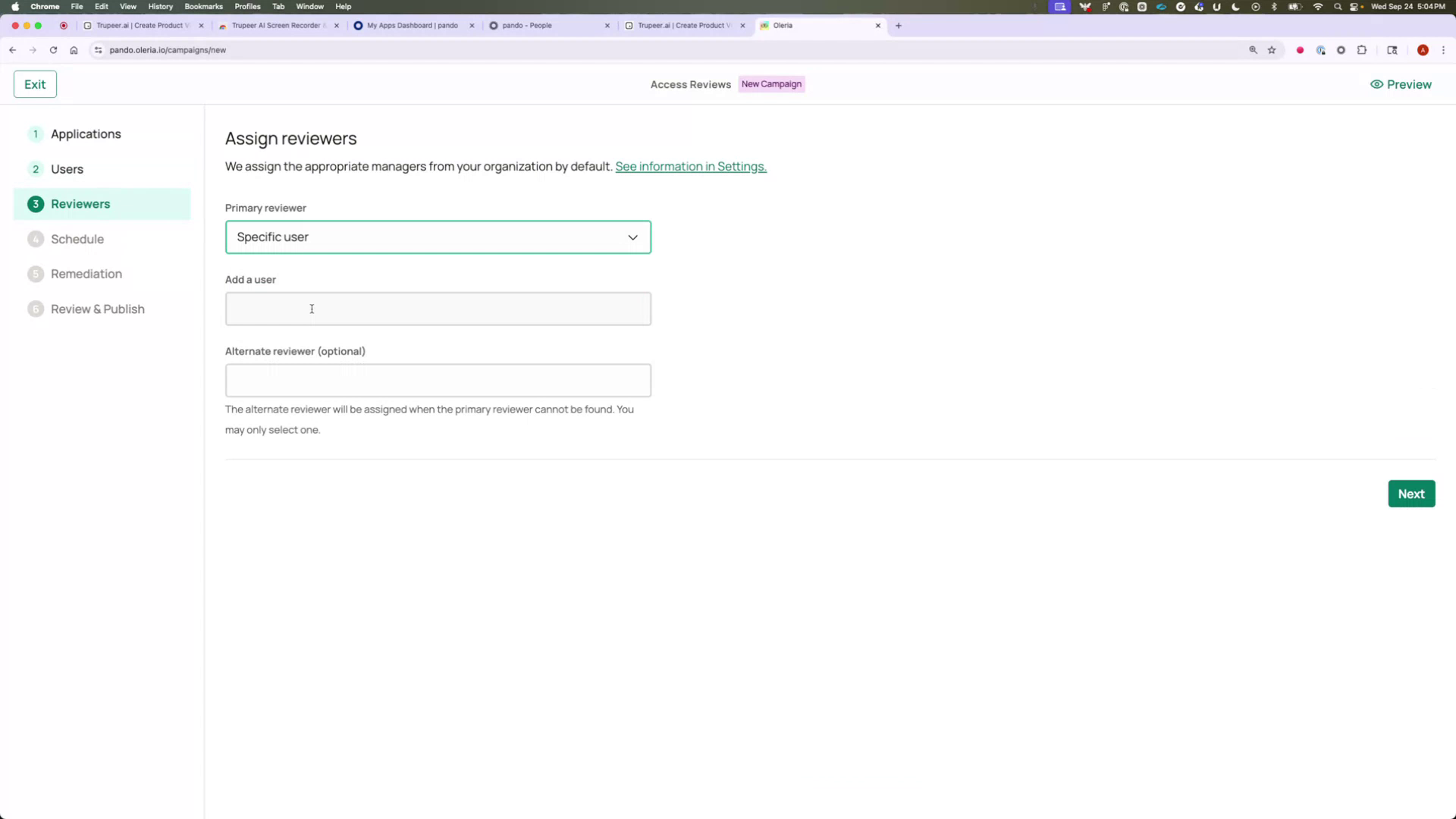This screenshot has height=819, width=1456.
Task: Open Chrome extensions puzzle-piece icon
Action: [1362, 50]
